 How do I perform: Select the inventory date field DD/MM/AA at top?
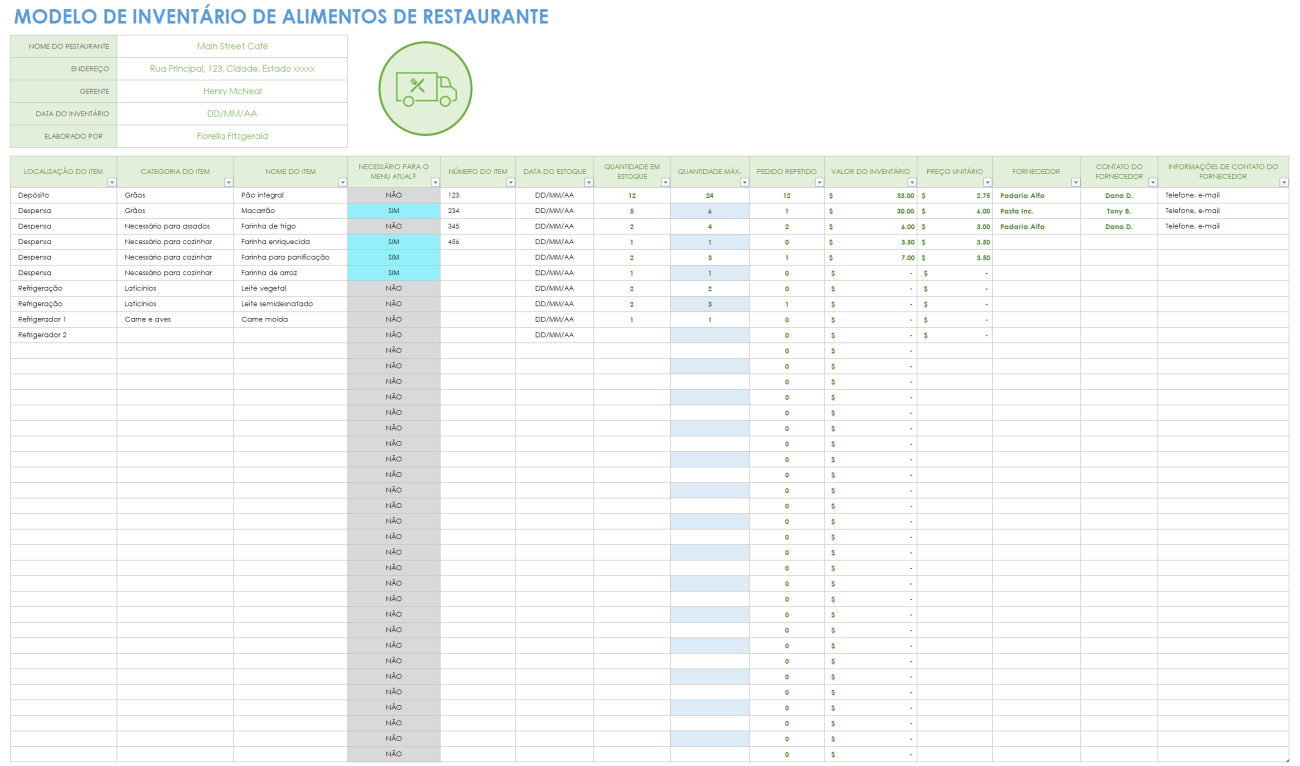click(x=232, y=114)
